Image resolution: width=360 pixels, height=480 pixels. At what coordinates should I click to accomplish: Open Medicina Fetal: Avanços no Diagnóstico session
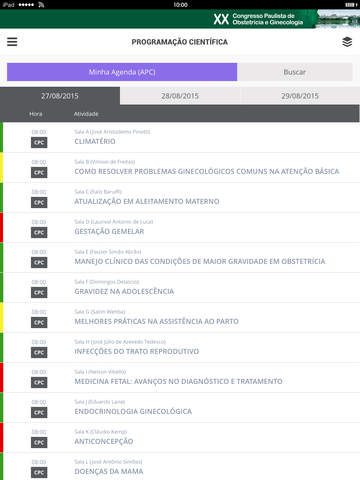coord(180,378)
